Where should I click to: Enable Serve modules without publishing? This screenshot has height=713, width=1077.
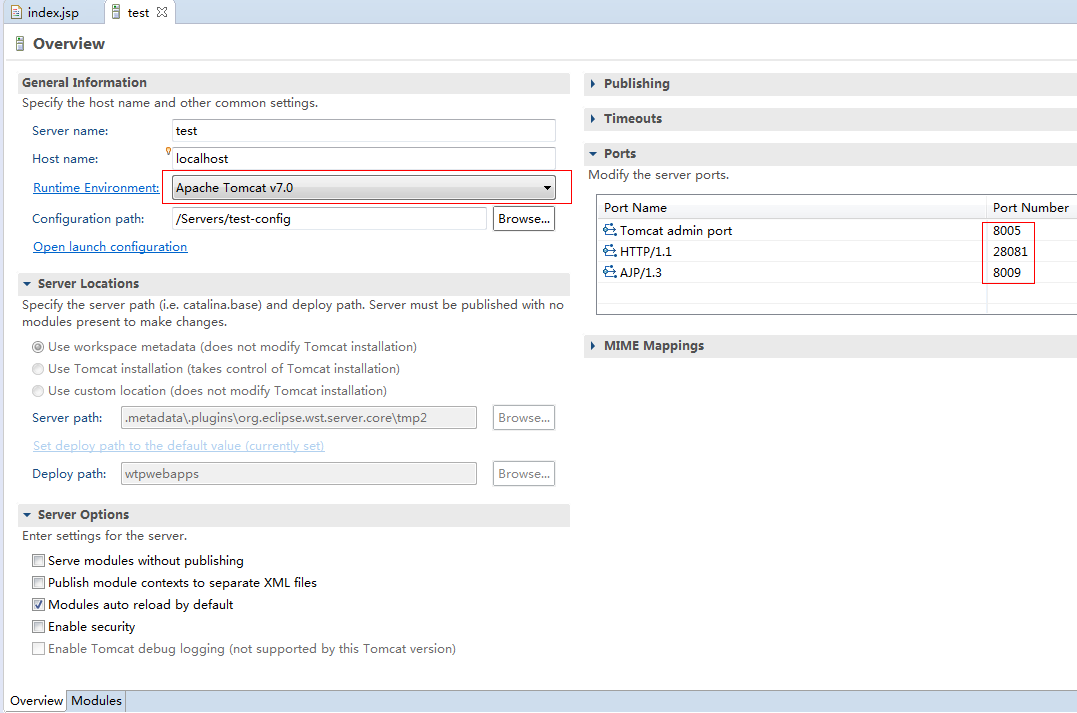click(x=38, y=561)
